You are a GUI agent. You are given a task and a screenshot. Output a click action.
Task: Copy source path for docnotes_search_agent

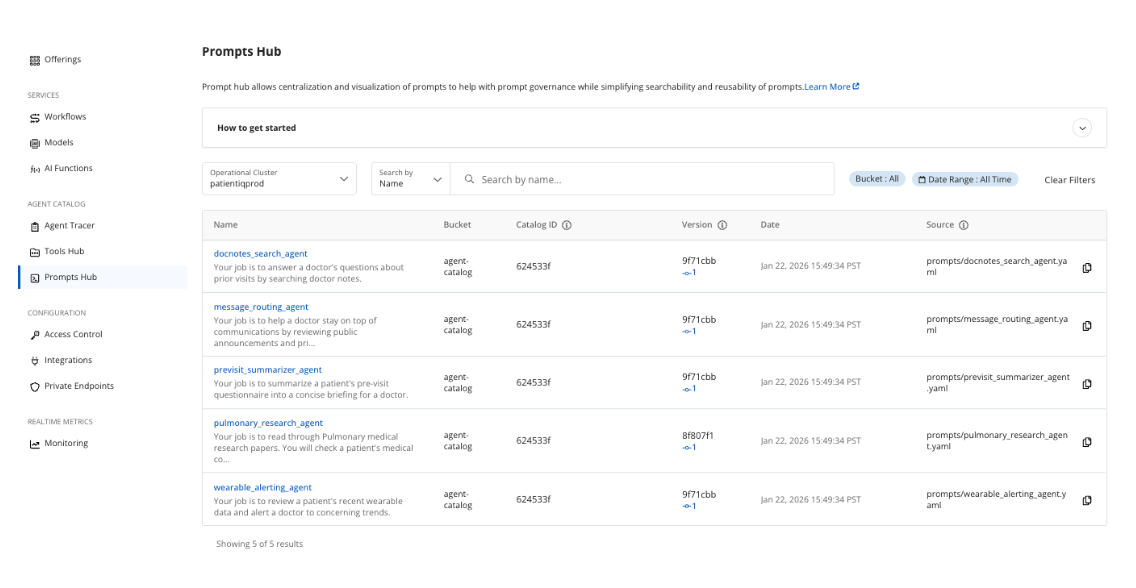pyautogui.click(x=1087, y=267)
